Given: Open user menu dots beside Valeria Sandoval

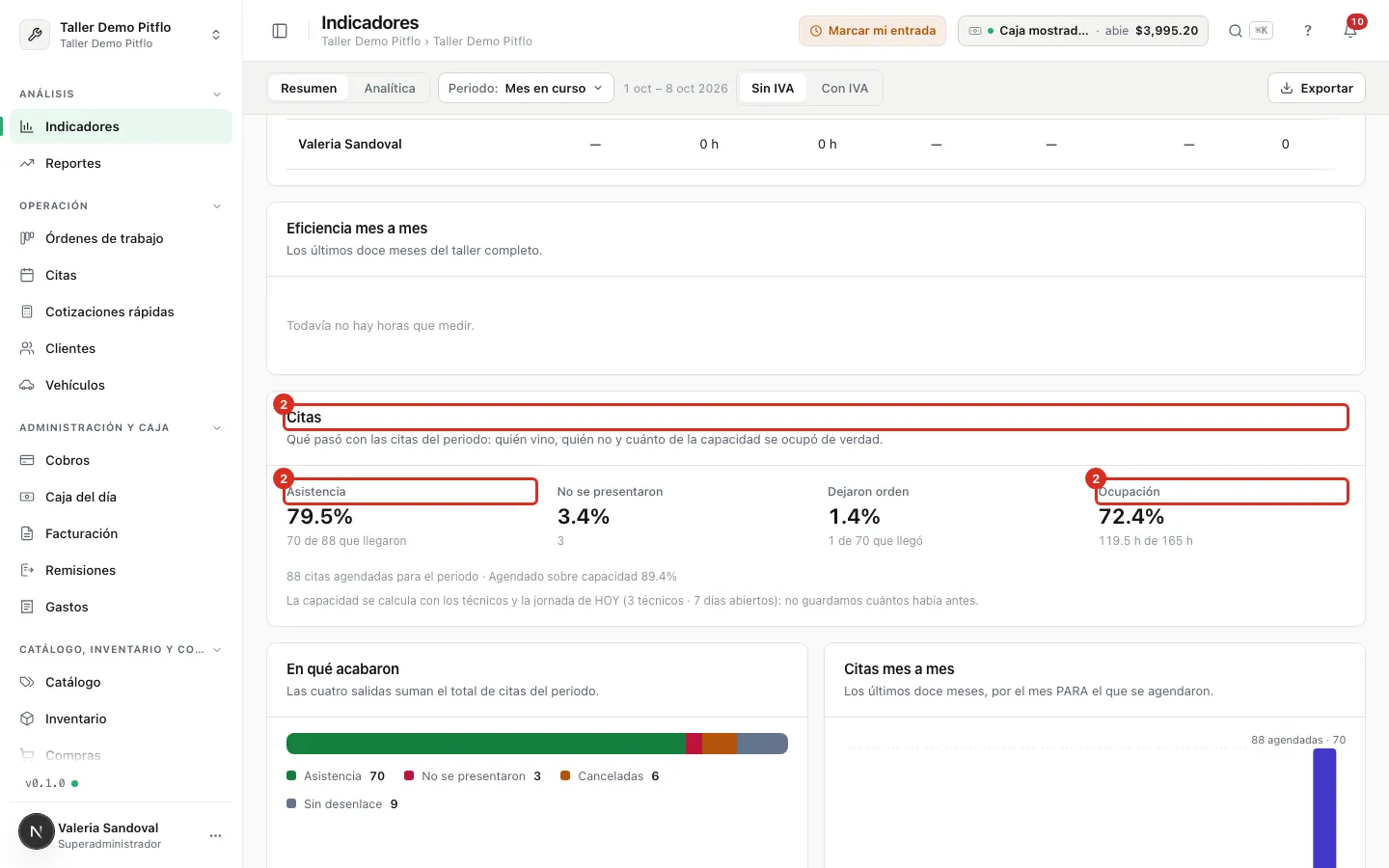Looking at the screenshot, I should click(215, 835).
